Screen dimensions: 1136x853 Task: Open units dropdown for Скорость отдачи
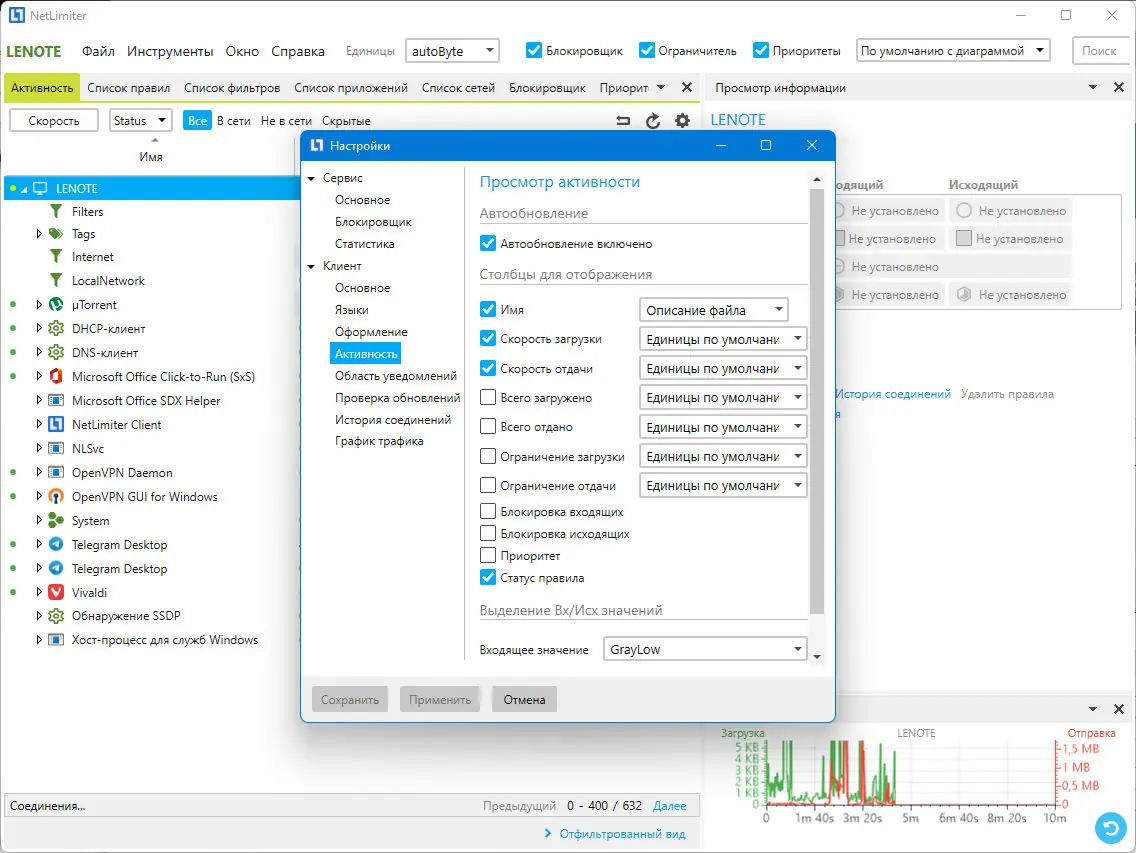click(x=723, y=368)
